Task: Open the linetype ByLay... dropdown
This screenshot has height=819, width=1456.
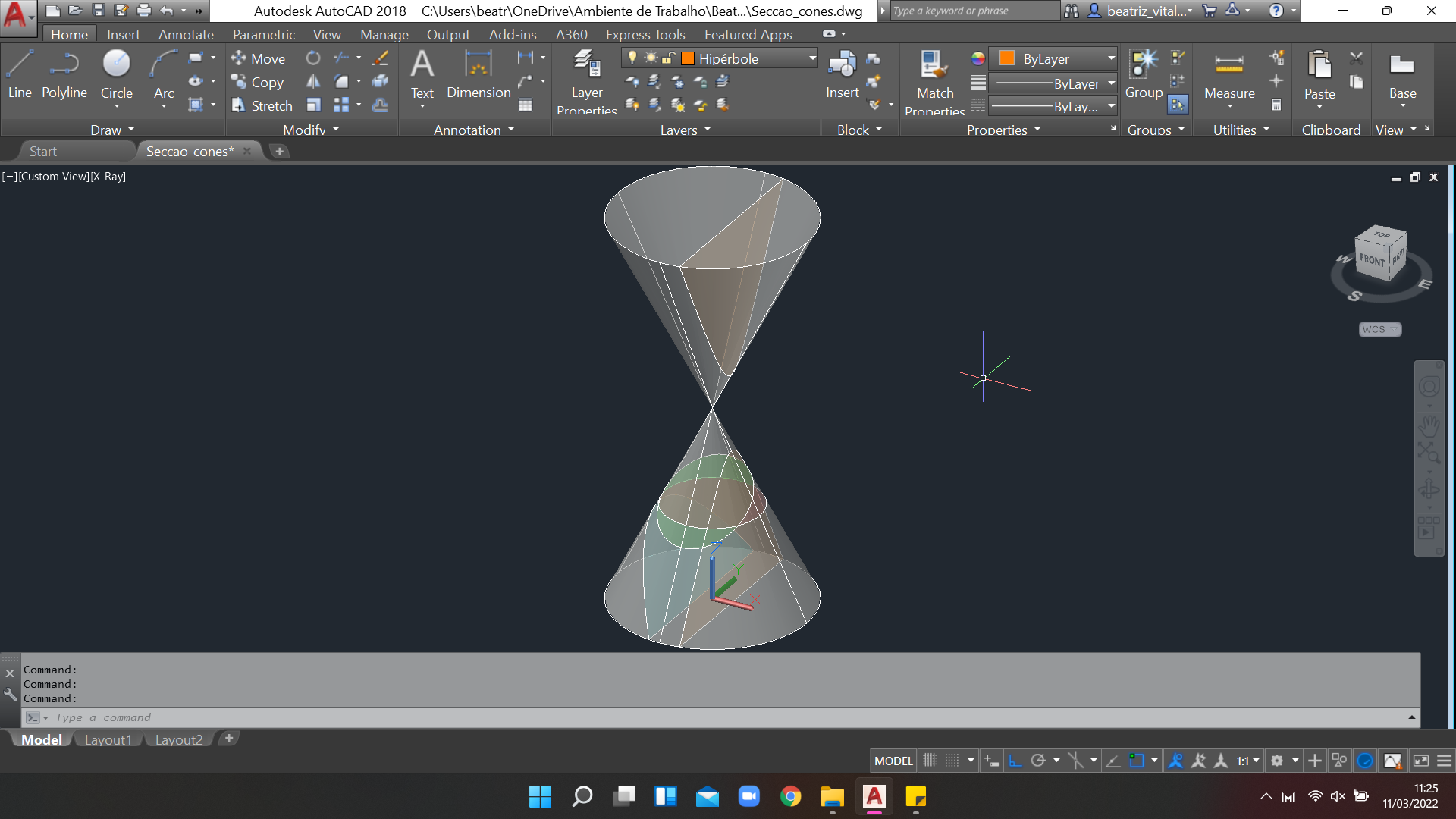Action: tap(1112, 106)
